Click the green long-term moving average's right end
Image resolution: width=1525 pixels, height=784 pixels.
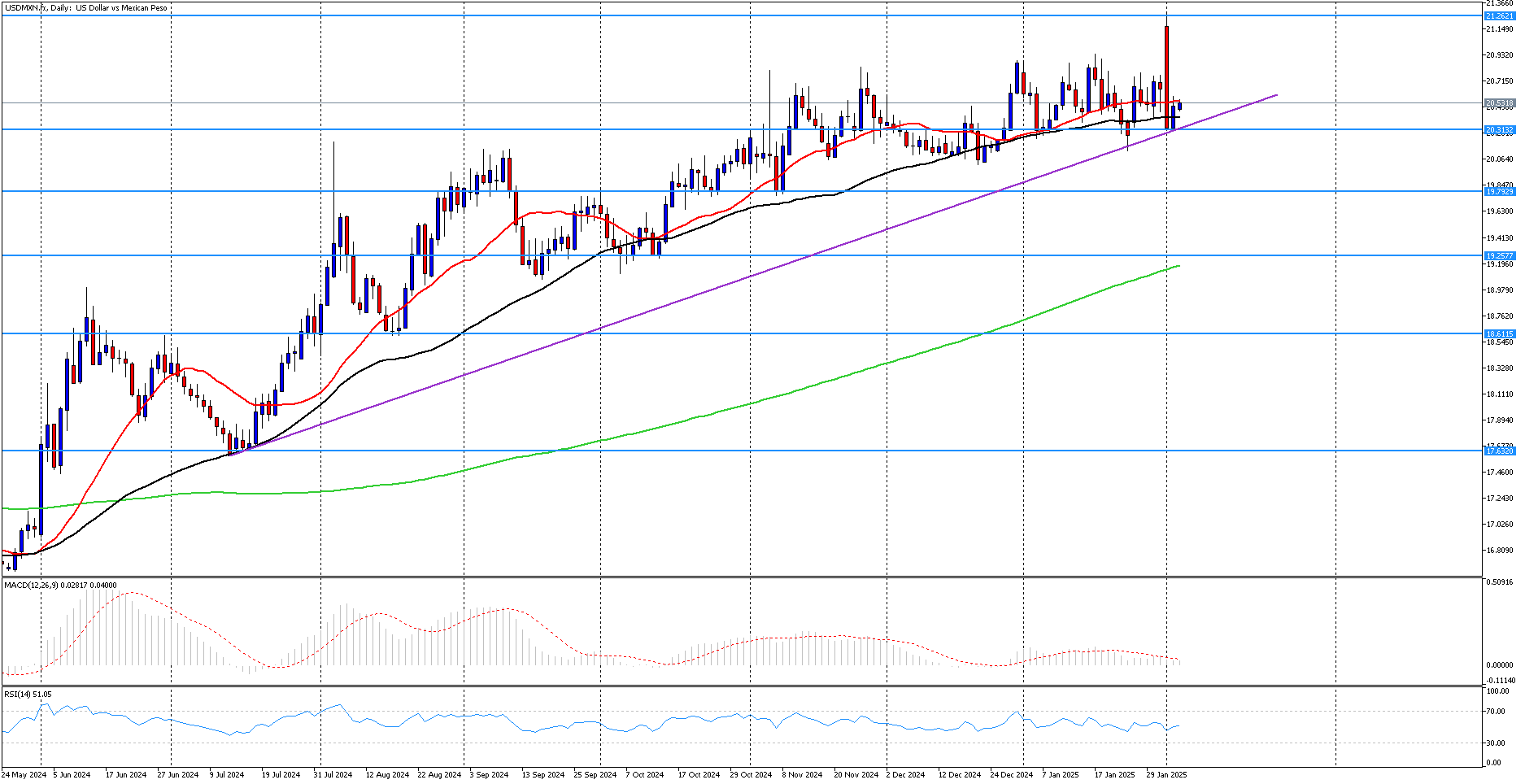1178,266
